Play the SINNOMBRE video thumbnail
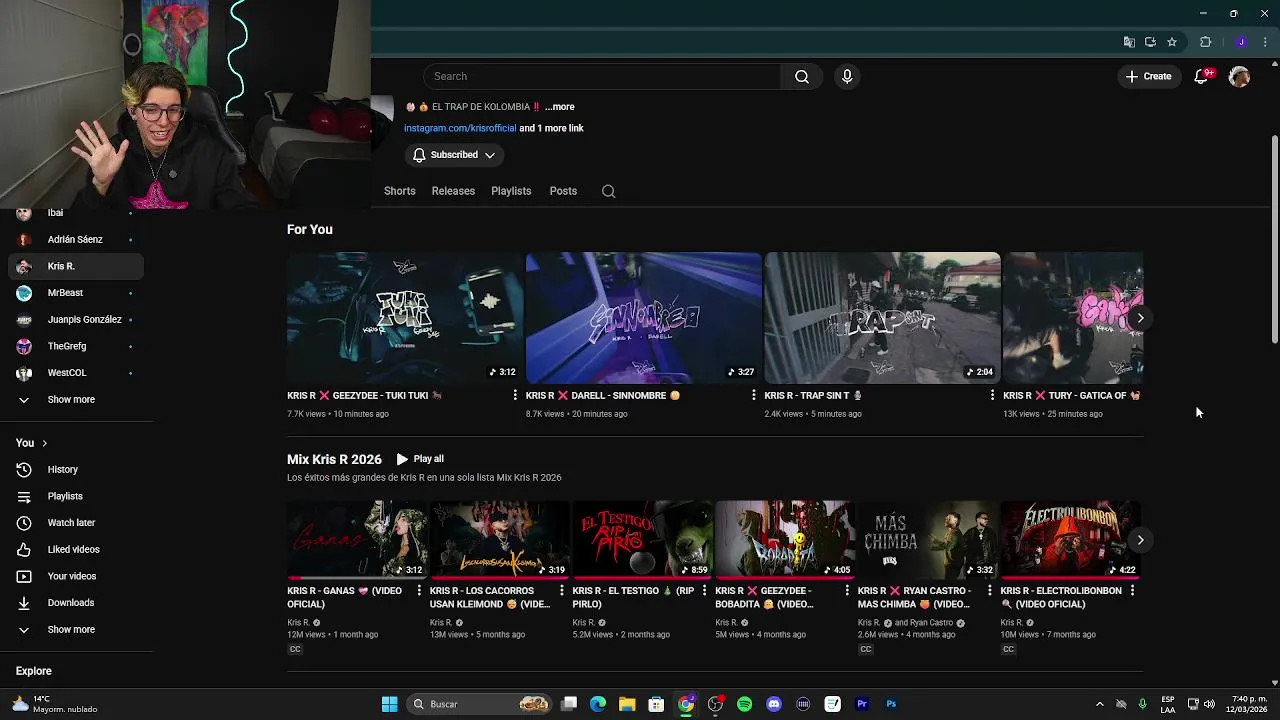 point(644,318)
